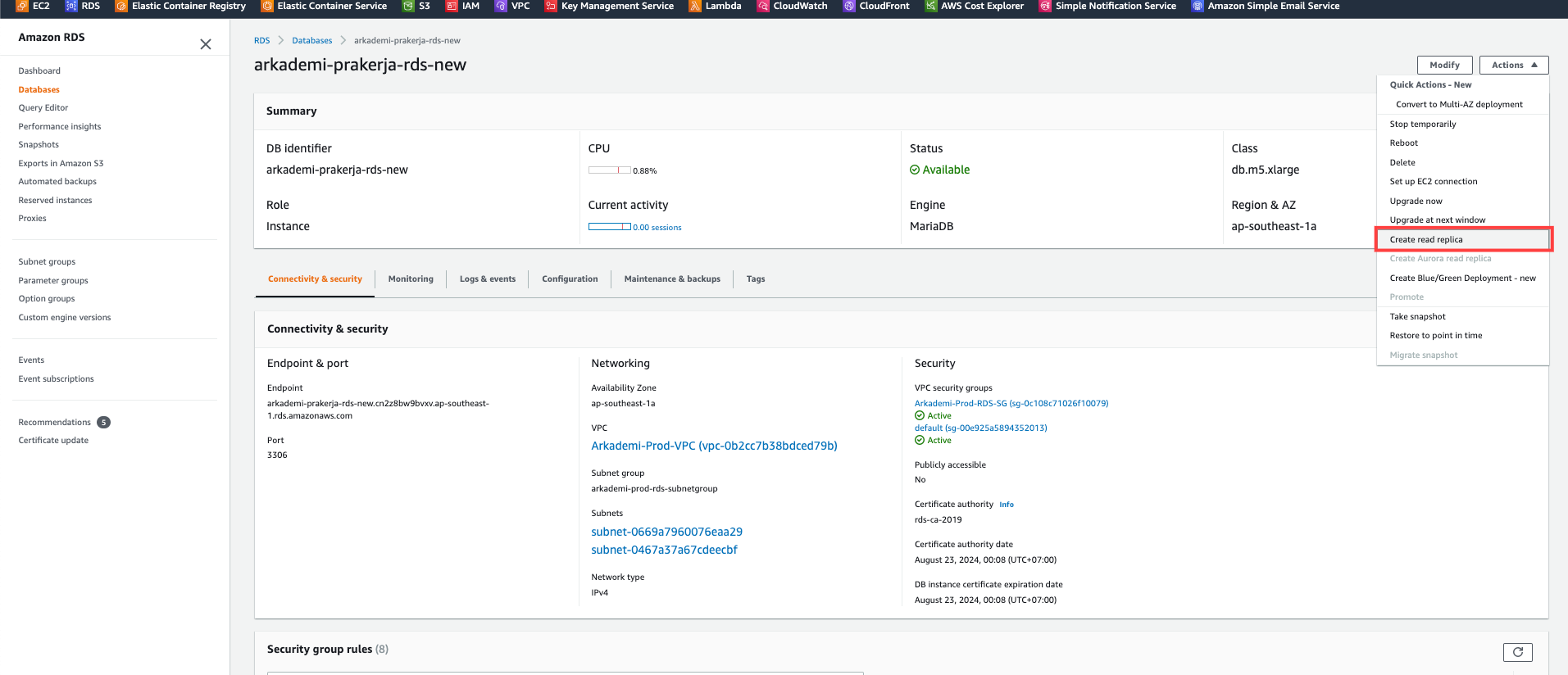Choose Take snapshot in the Actions menu
1568x675 pixels.
[x=1417, y=316]
